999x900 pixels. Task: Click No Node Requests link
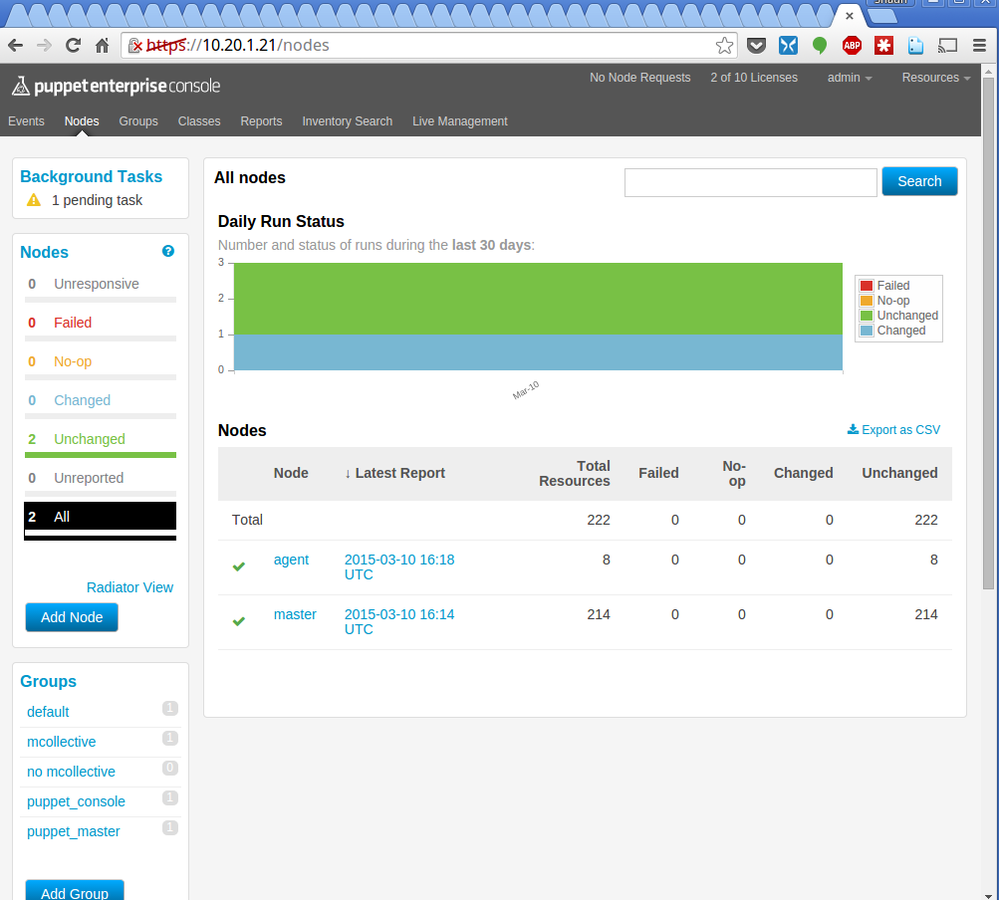click(640, 78)
